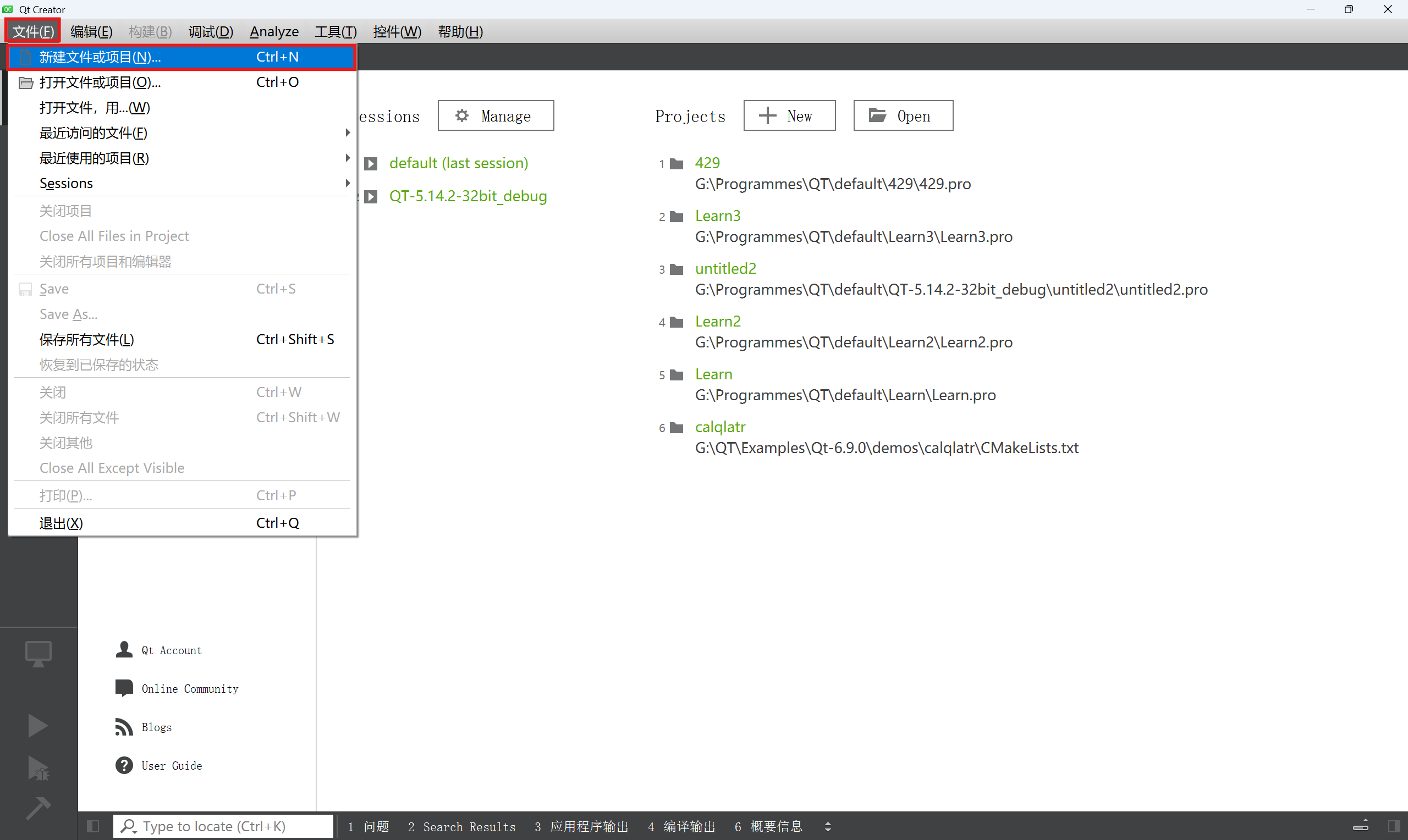
Task: Click the kit selector monitor icon
Action: click(38, 654)
